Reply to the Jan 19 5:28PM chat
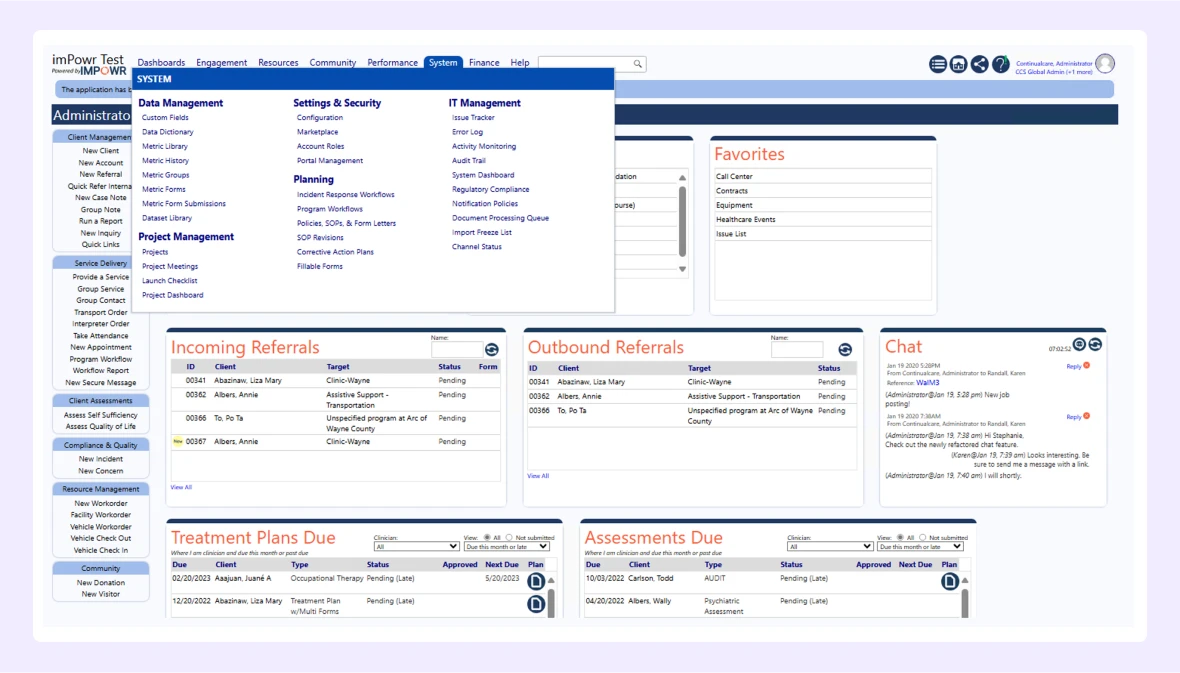 (x=1074, y=367)
